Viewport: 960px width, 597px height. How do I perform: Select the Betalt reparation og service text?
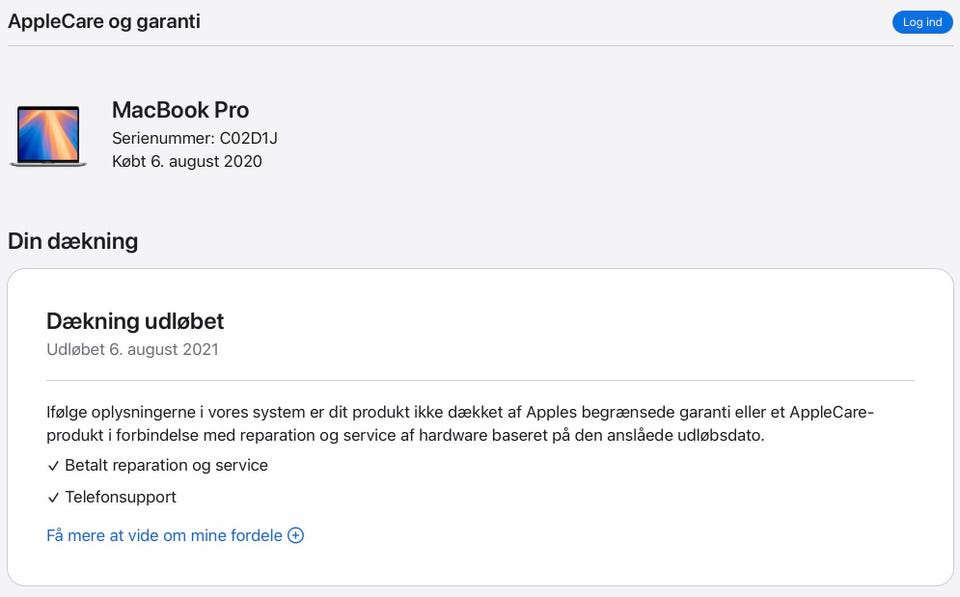[x=166, y=465]
